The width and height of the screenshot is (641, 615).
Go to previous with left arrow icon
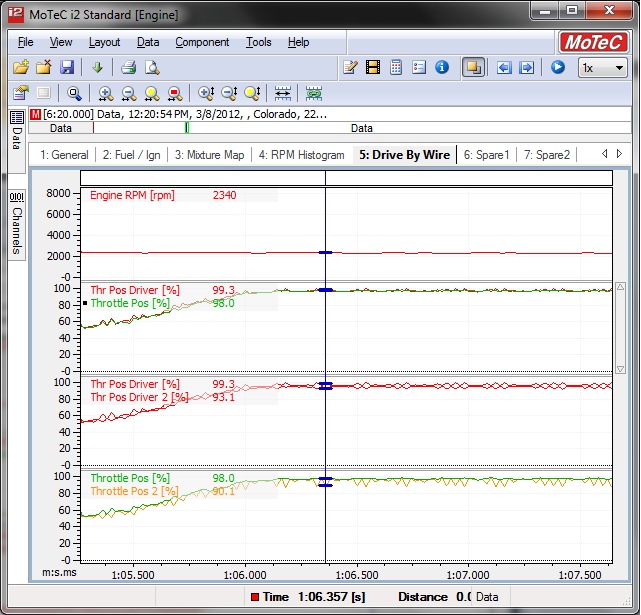tap(504, 67)
